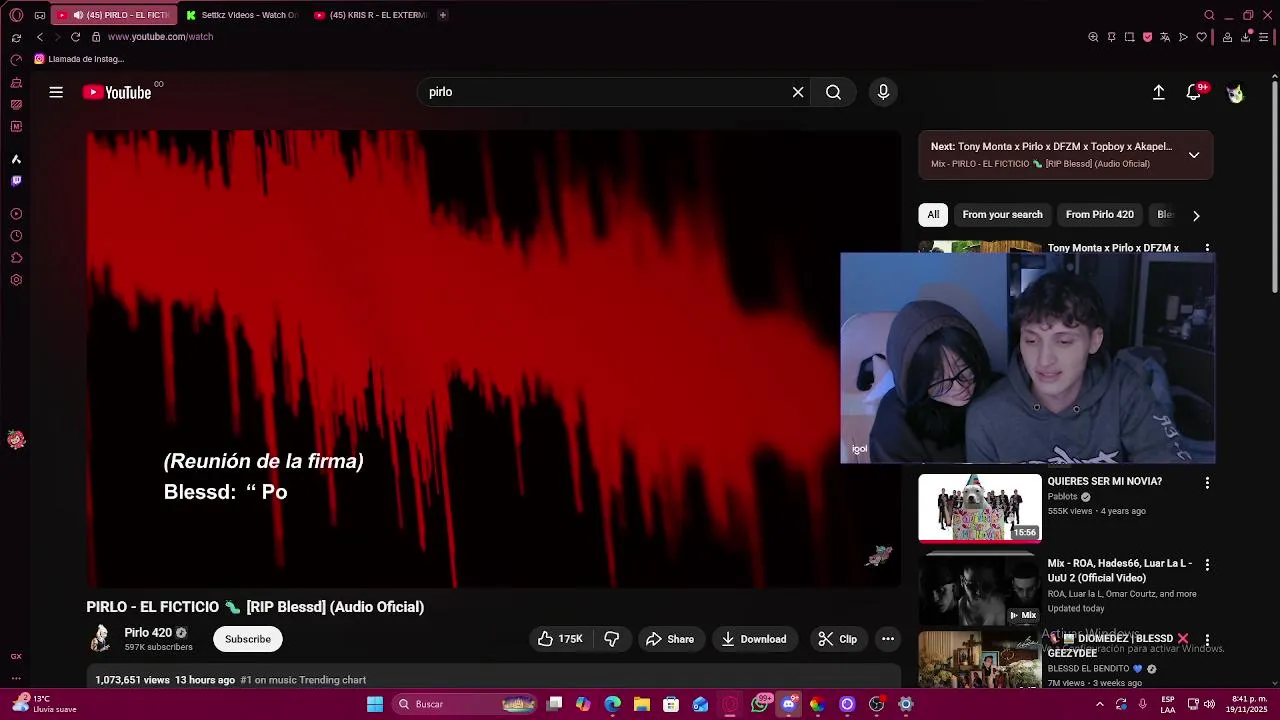
Task: Select the All filter chip
Action: (x=933, y=215)
